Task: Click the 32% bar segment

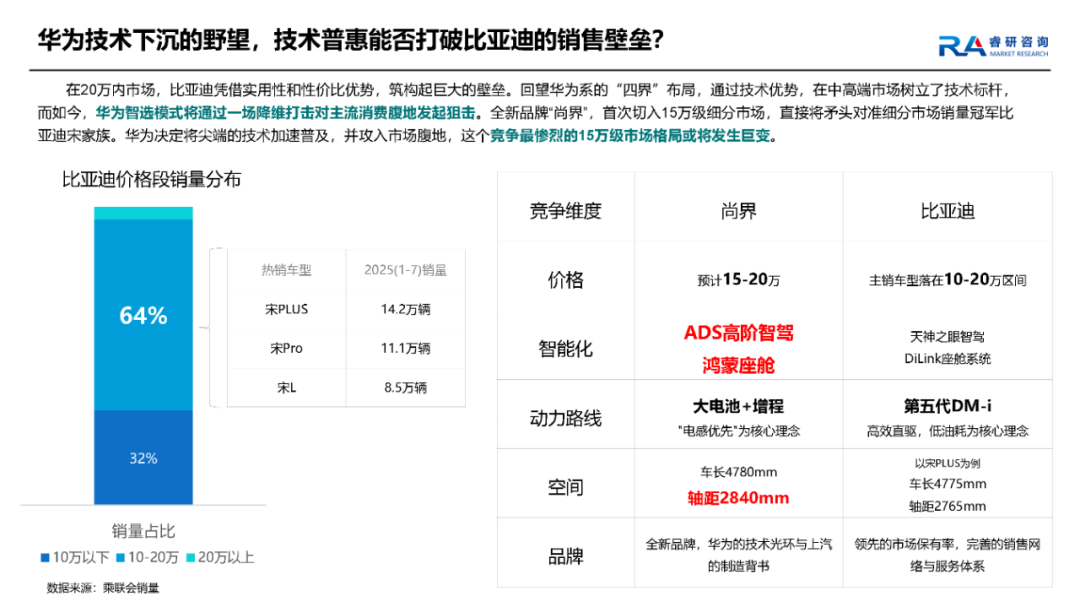Action: pos(143,457)
